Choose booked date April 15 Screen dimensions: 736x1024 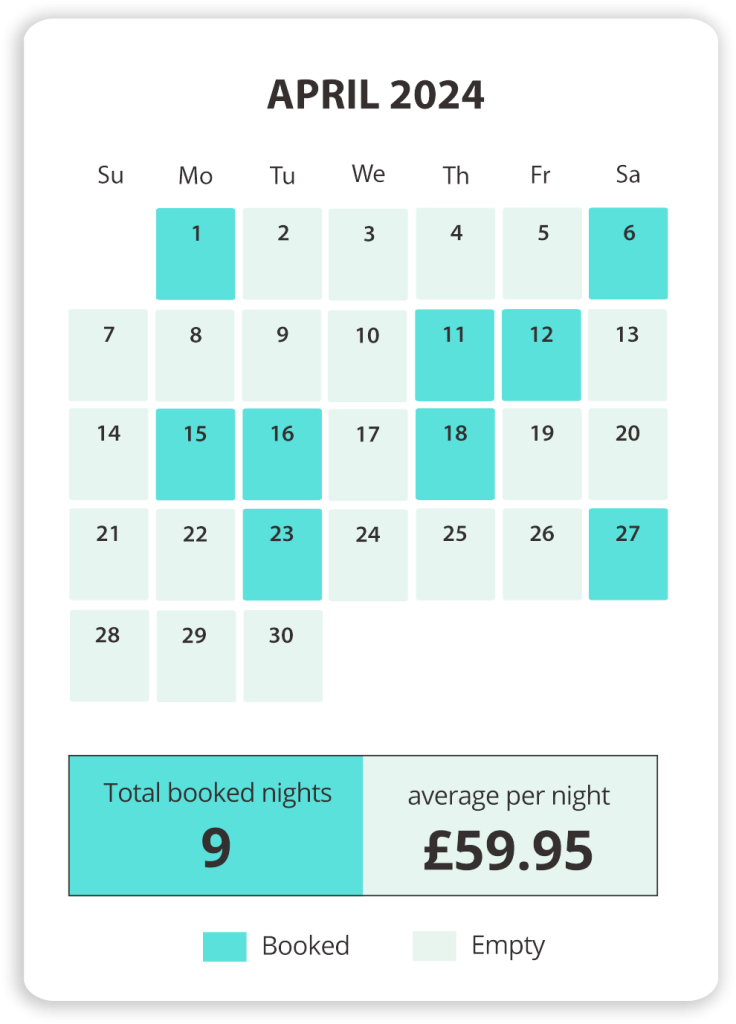pyautogui.click(x=196, y=454)
